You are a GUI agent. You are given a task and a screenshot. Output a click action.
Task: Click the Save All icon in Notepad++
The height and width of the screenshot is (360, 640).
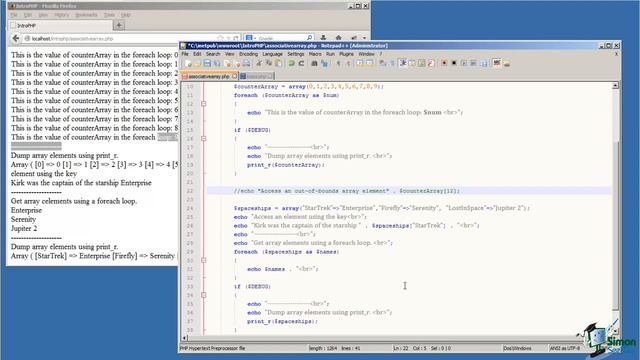tap(217, 63)
